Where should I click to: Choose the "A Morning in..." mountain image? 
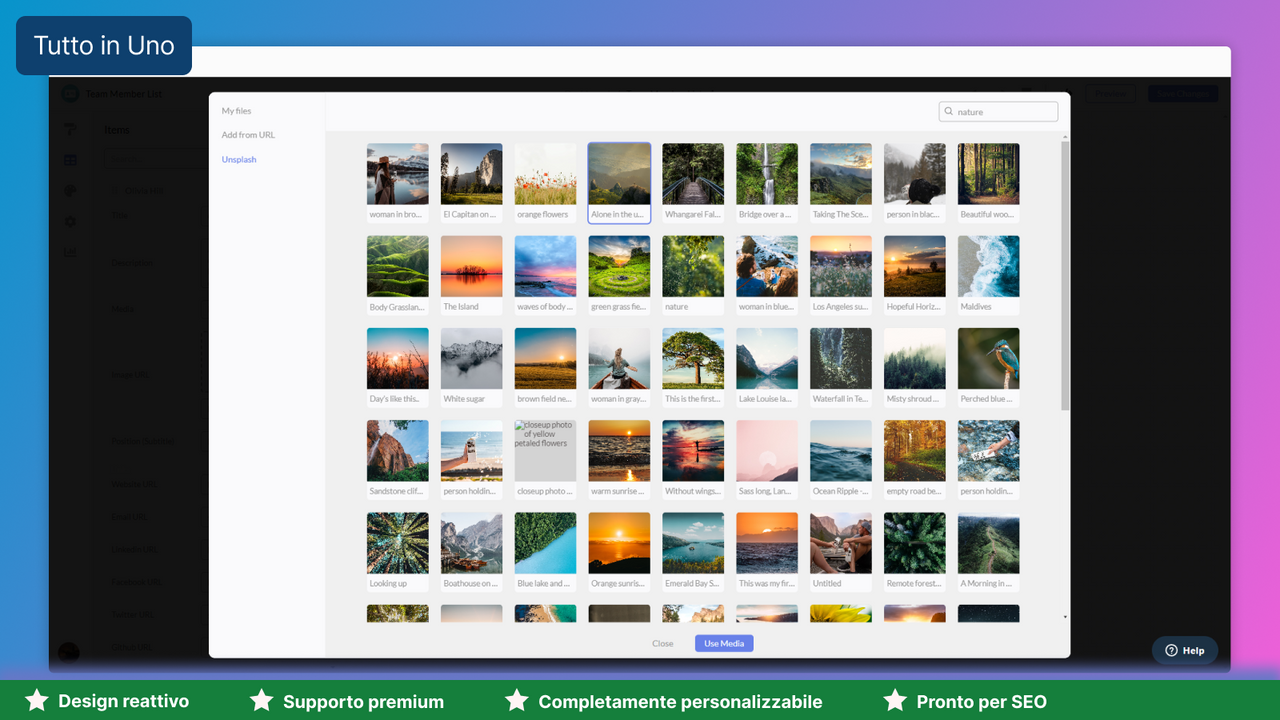coord(989,552)
